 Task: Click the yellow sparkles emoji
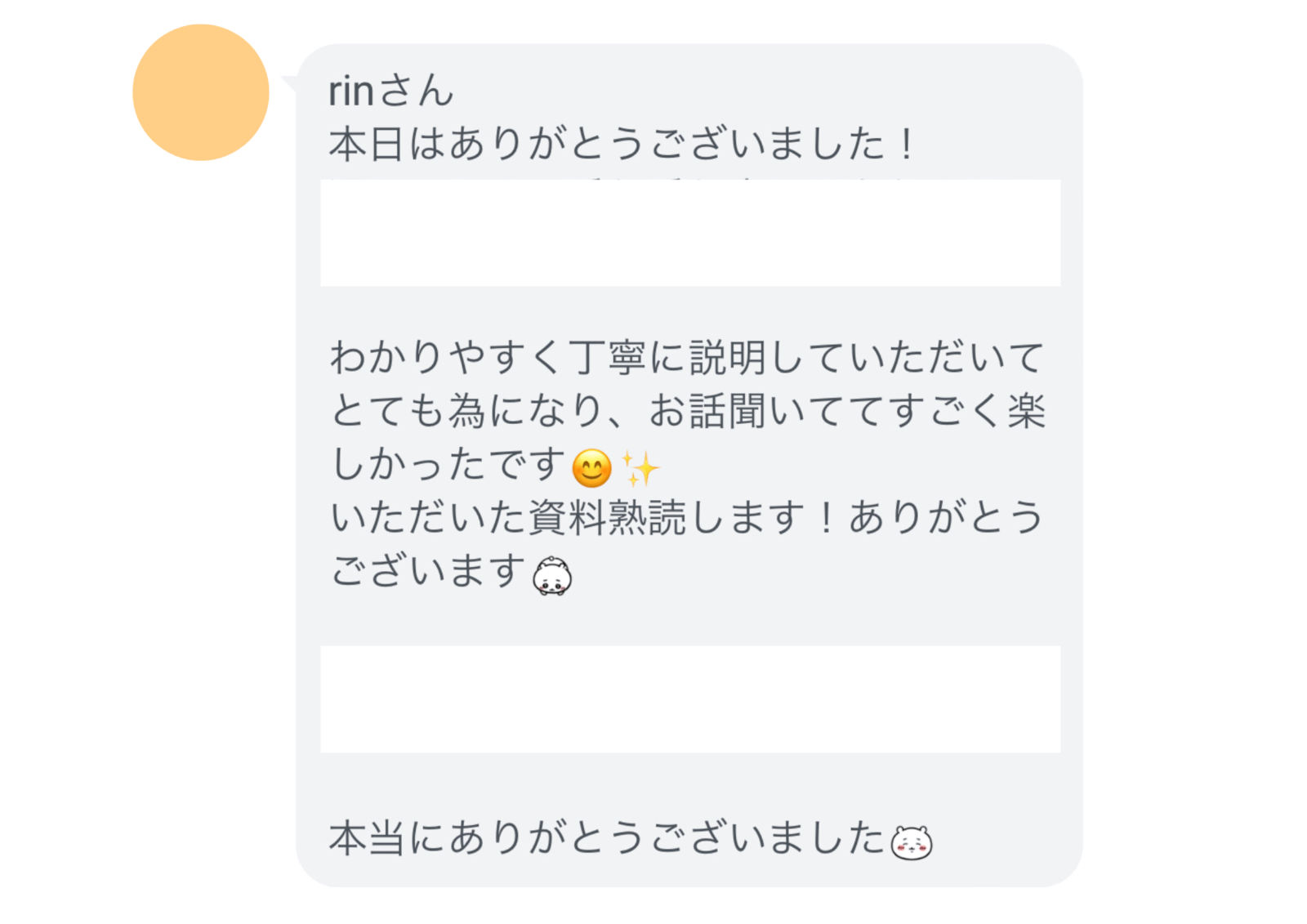(x=640, y=469)
